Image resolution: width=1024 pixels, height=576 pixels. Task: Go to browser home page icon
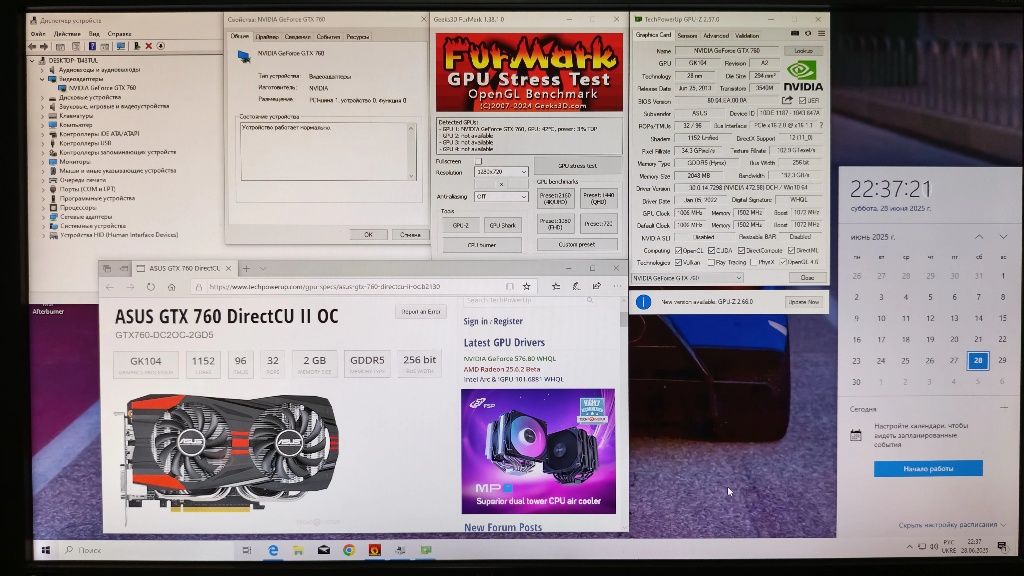(172, 287)
